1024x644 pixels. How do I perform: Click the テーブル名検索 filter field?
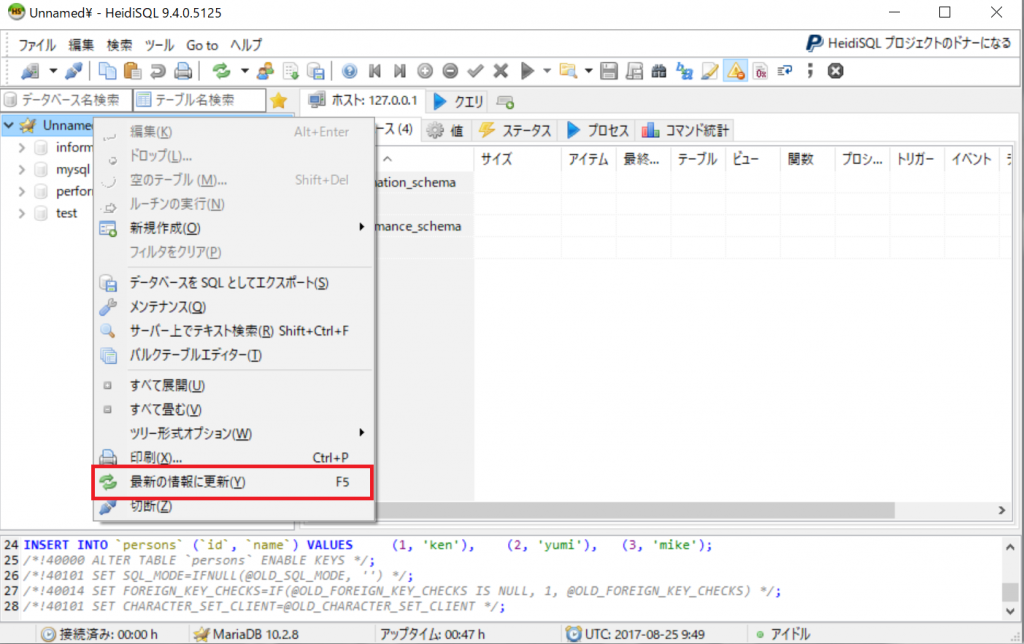(200, 100)
